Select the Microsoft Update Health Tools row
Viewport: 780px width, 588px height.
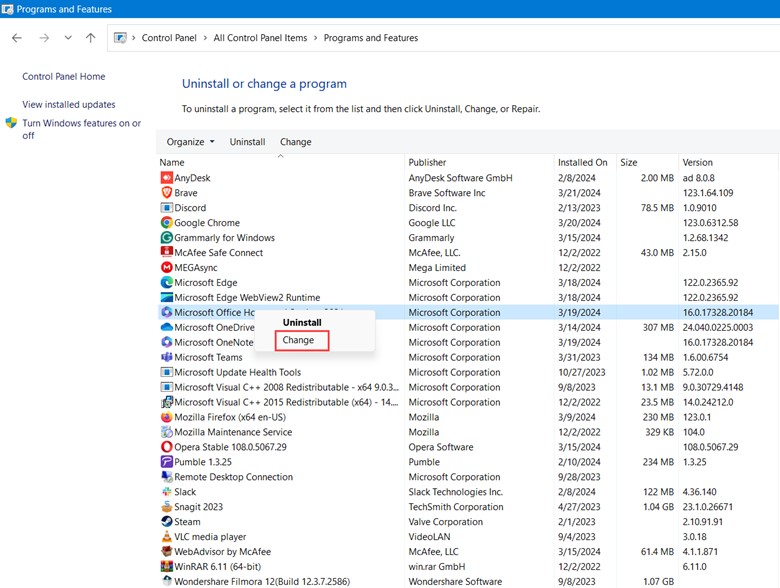[x=468, y=372]
